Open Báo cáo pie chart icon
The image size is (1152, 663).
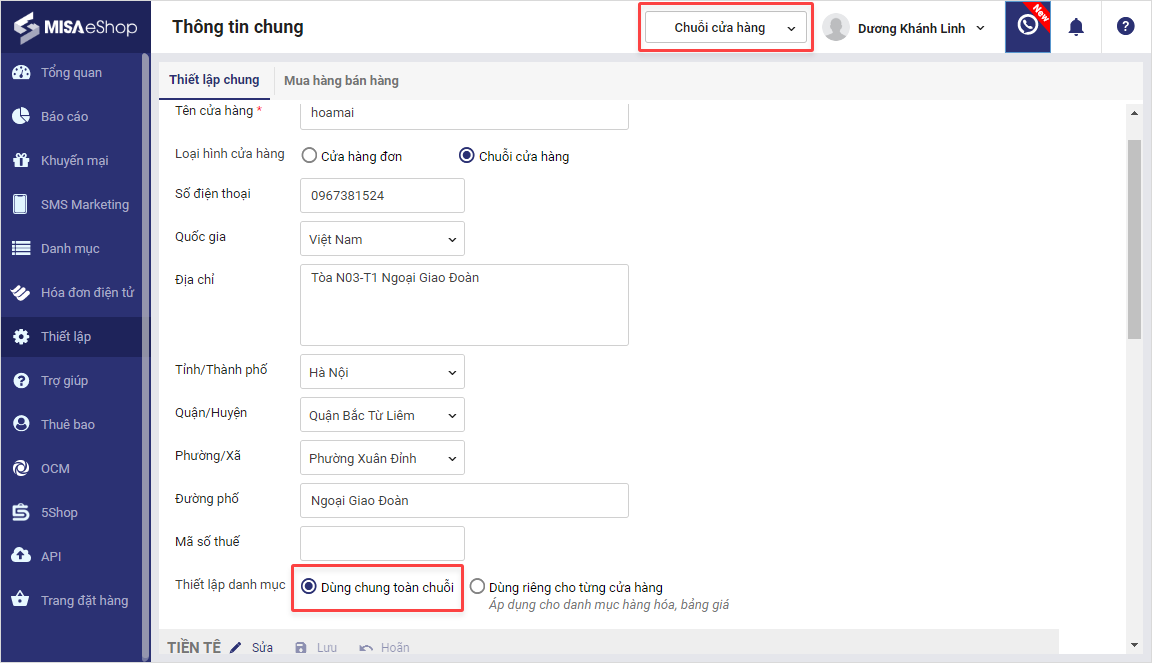21,117
